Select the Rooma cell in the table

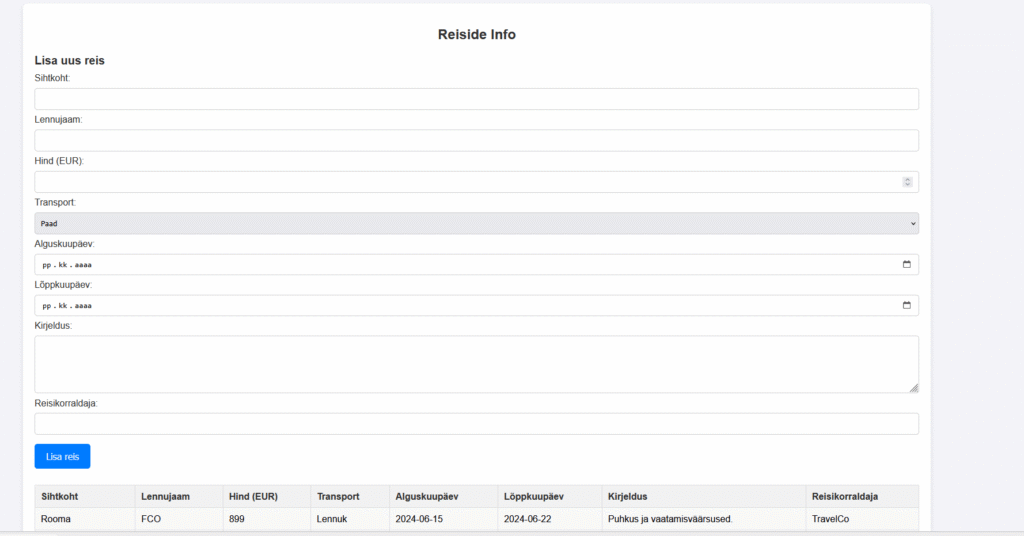click(x=56, y=519)
